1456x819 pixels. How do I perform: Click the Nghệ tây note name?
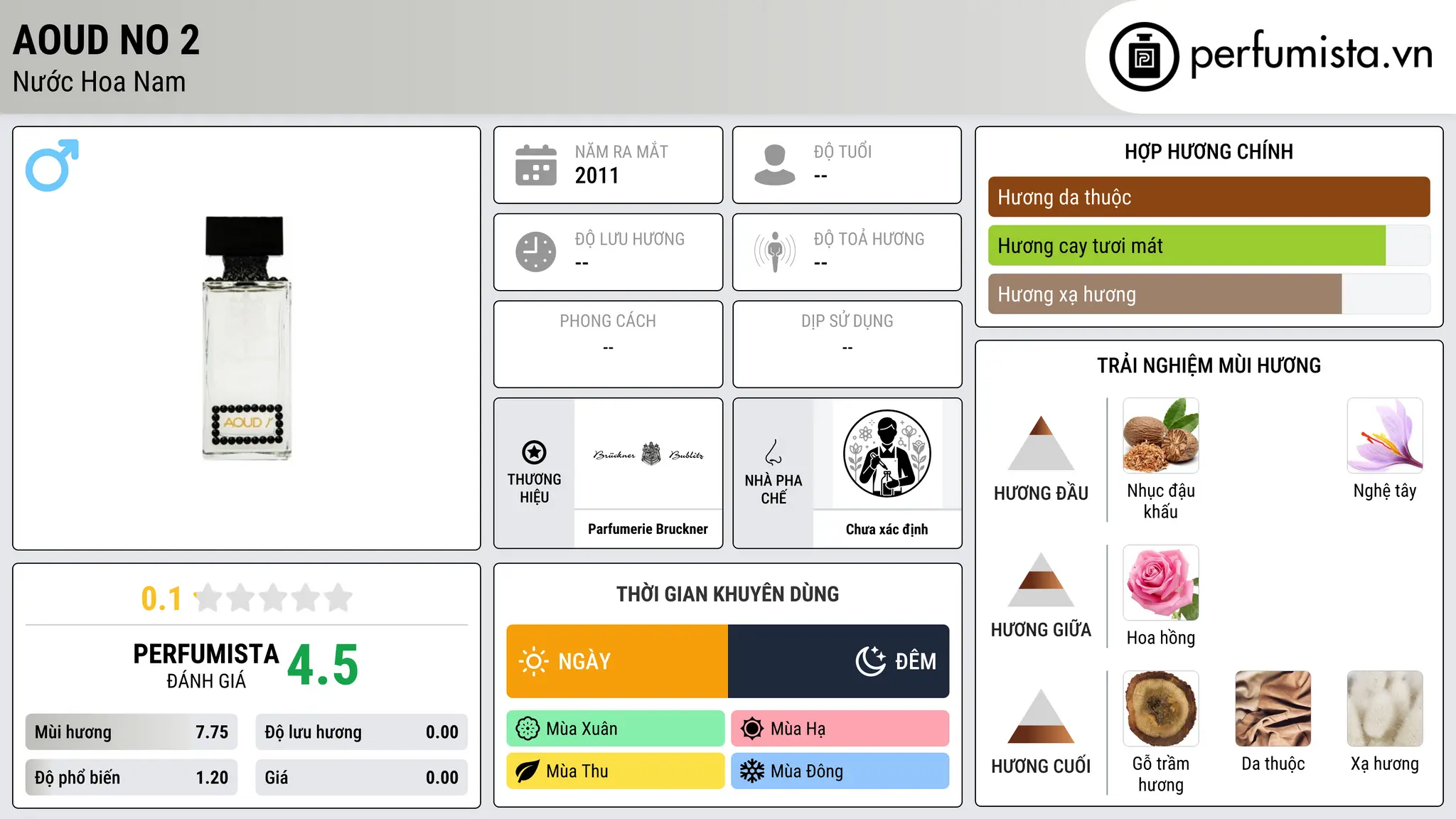[x=1385, y=491]
